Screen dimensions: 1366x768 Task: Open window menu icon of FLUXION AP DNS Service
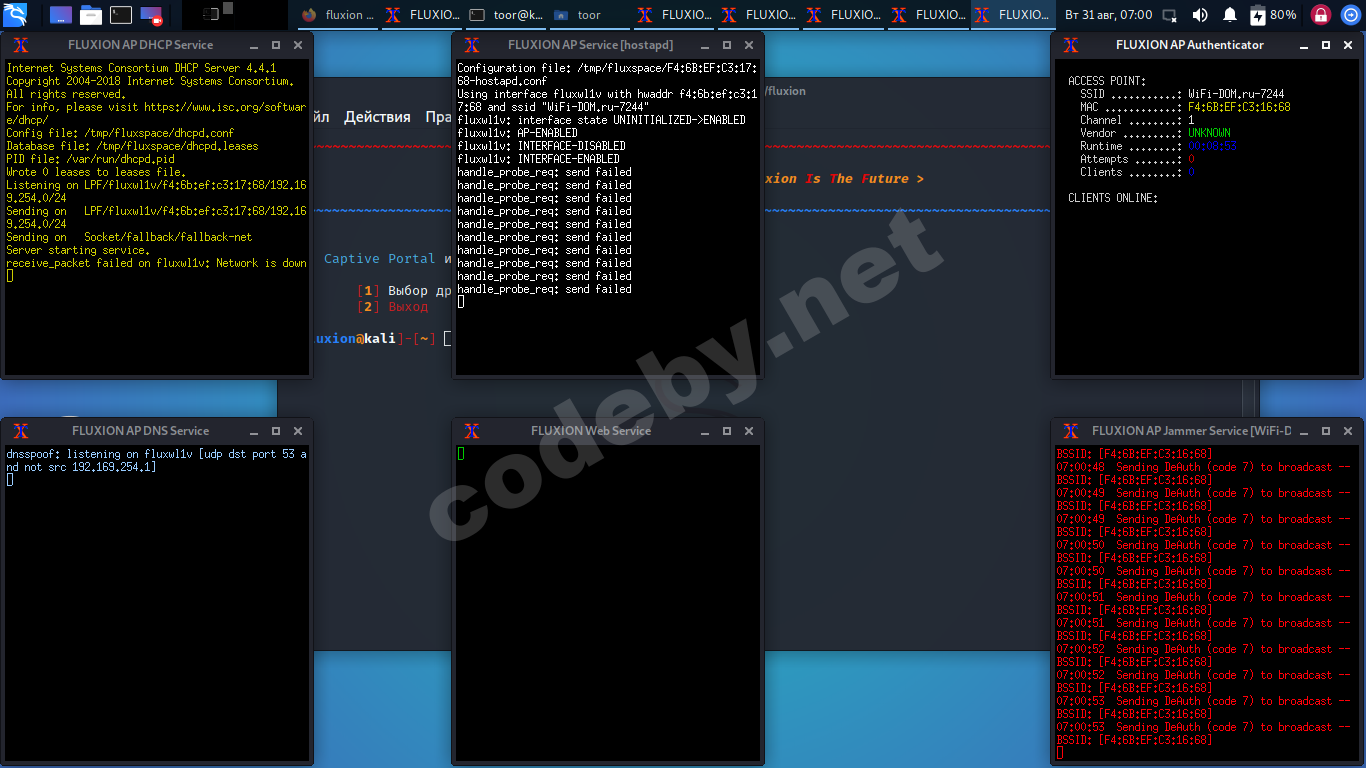pyautogui.click(x=20, y=431)
